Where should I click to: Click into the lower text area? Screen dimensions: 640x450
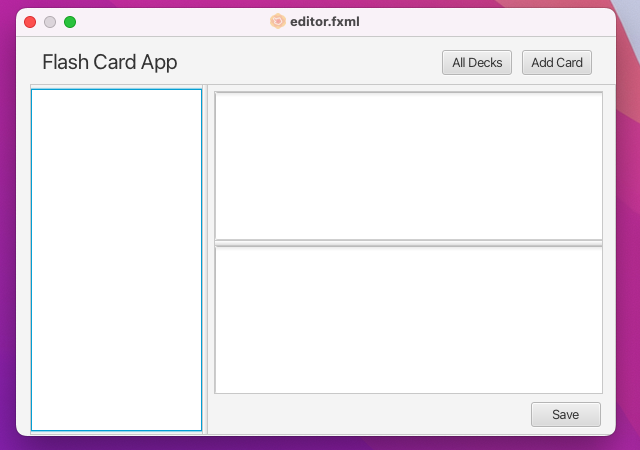click(x=409, y=320)
